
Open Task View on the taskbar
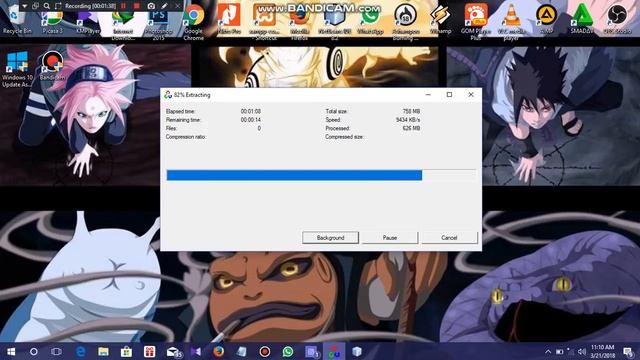click(x=56, y=351)
